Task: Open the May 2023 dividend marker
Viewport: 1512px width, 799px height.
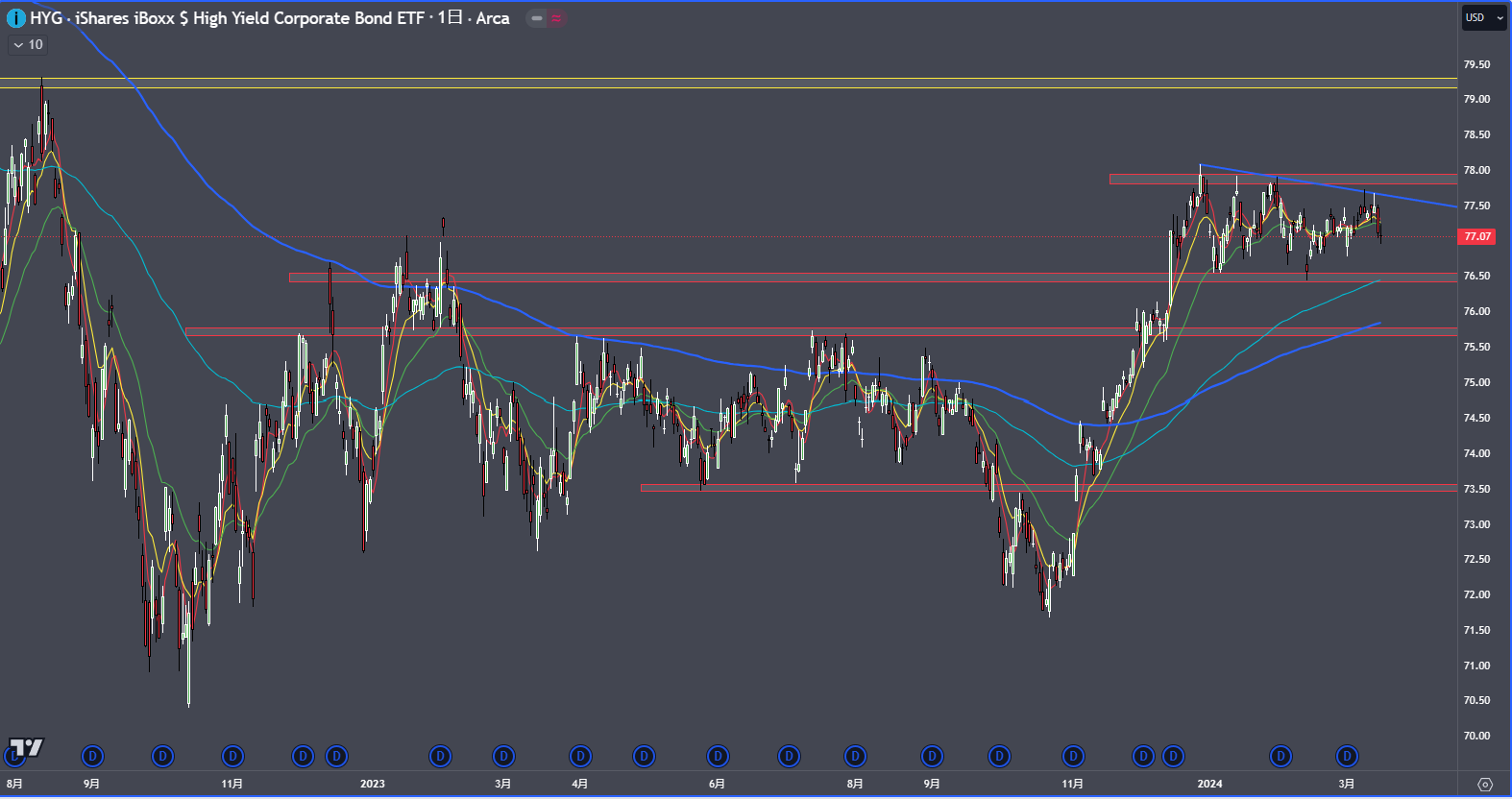Action: coord(644,757)
